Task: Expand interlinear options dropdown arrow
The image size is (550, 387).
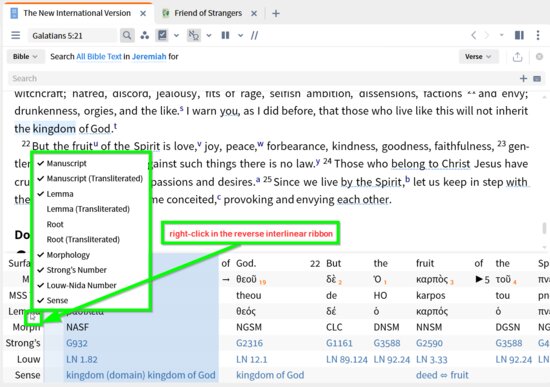Action: tap(209, 35)
